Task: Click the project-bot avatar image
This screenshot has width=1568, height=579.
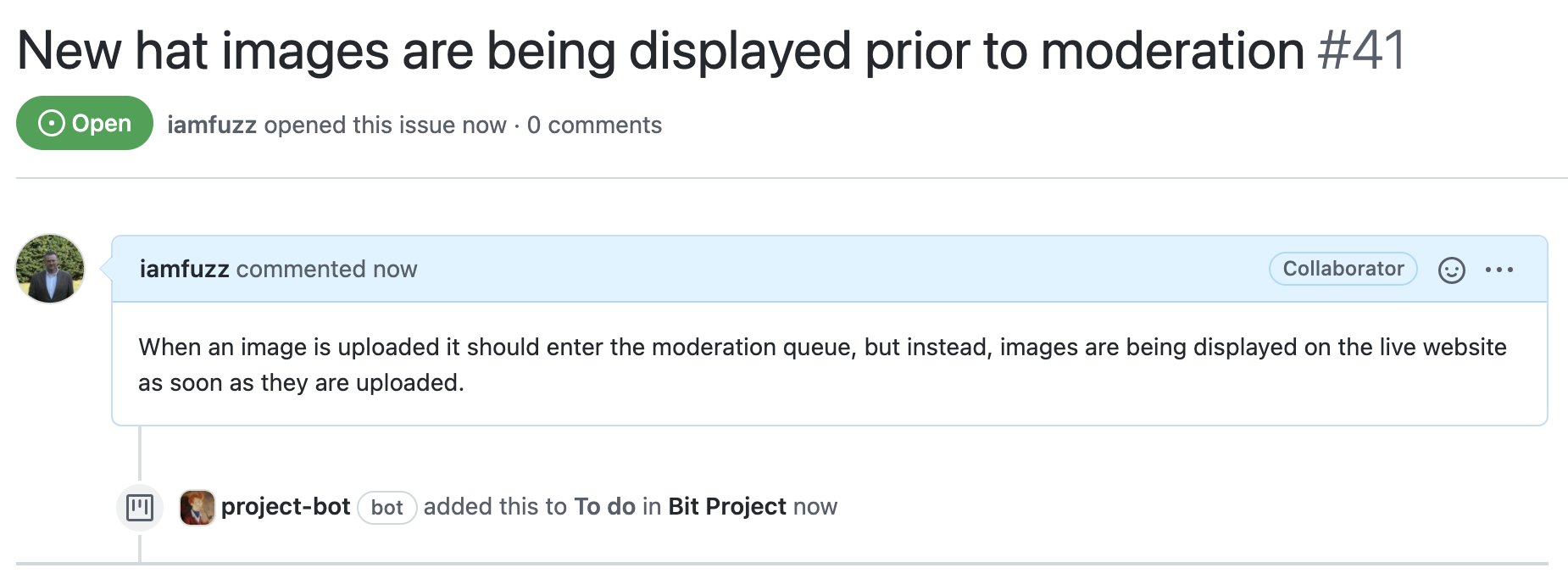Action: (x=197, y=507)
